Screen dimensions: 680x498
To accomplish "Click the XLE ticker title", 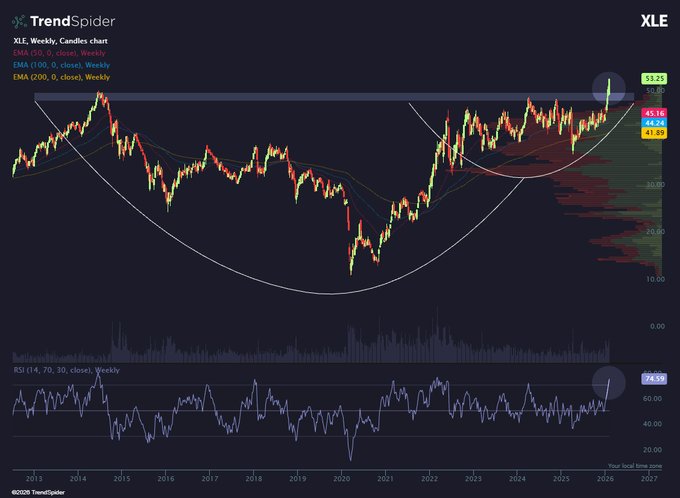I will 654,21.
